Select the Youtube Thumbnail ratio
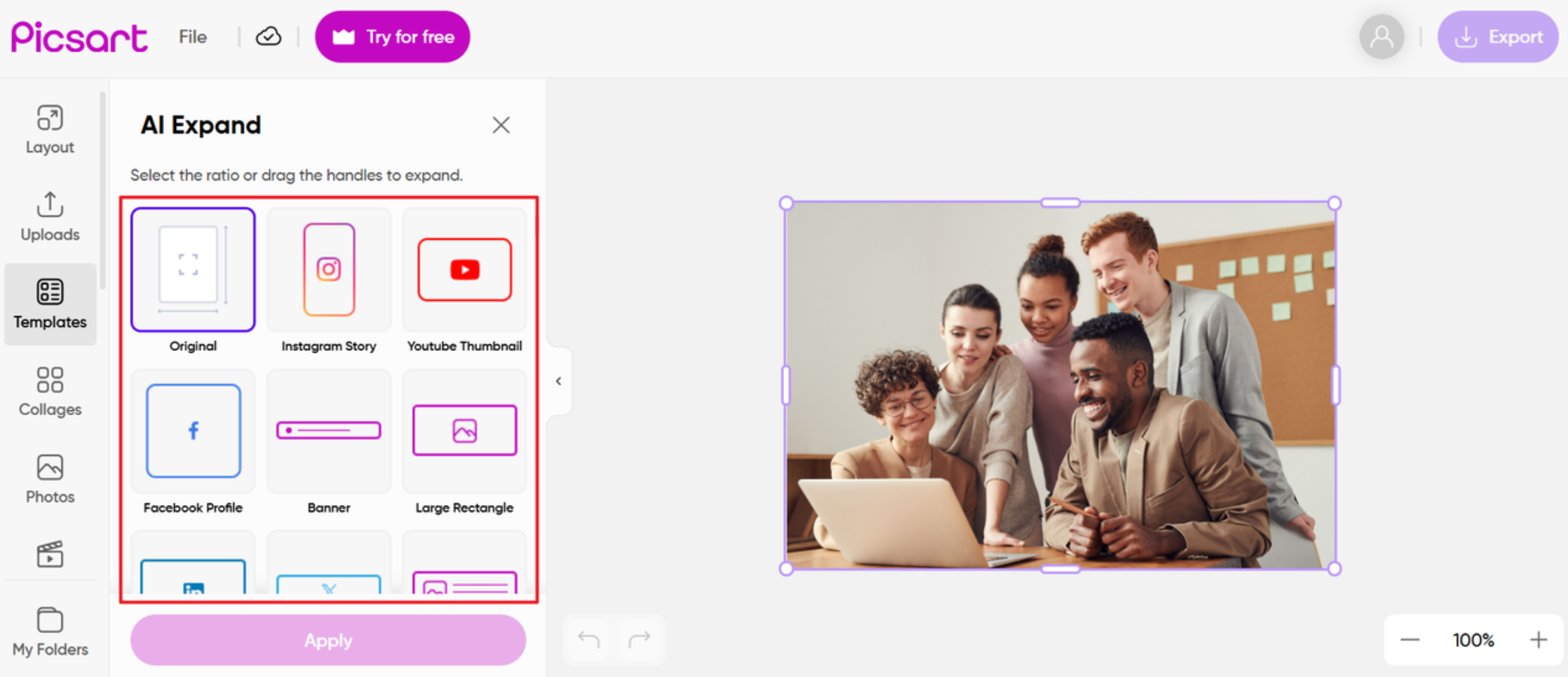 click(x=464, y=270)
